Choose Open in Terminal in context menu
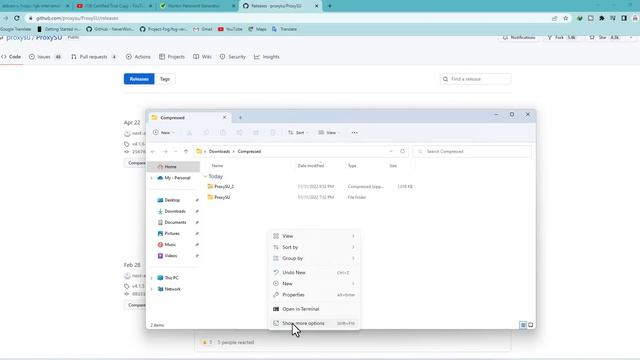This screenshot has height=360, width=640. point(313,309)
